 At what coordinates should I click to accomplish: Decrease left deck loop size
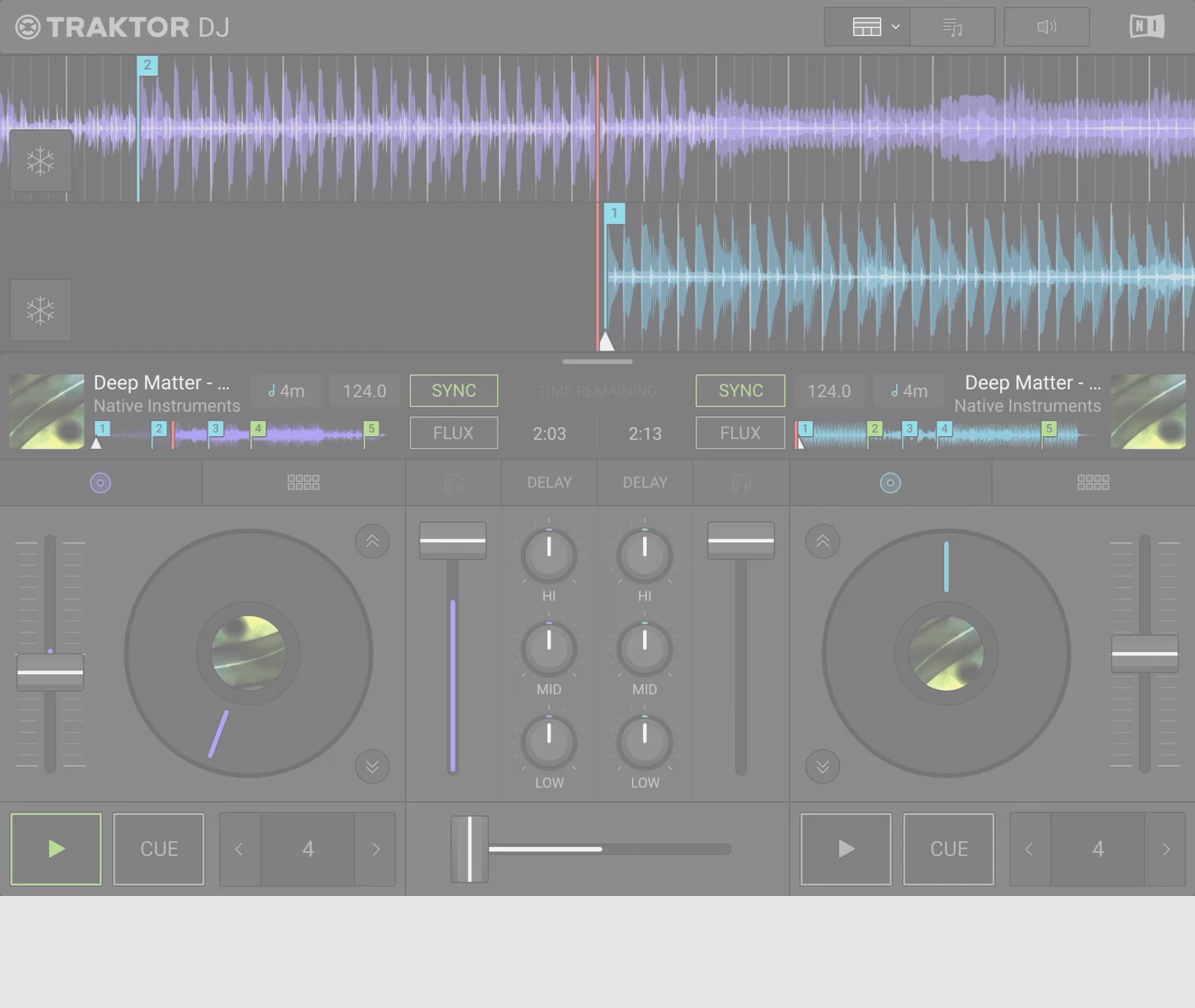point(240,849)
